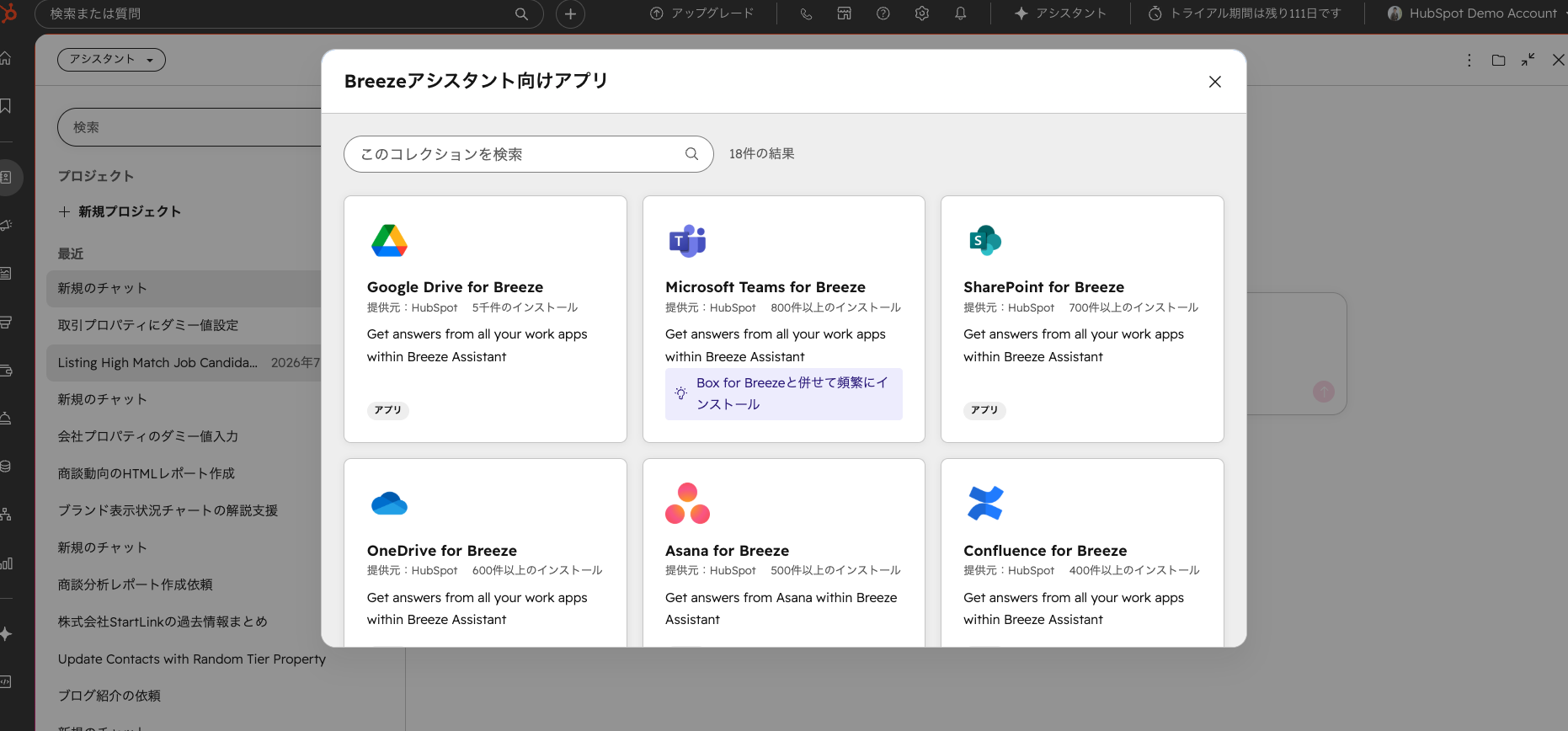The height and width of the screenshot is (731, 1568).
Task: Open Asana for Breeze title
Action: coord(728,551)
